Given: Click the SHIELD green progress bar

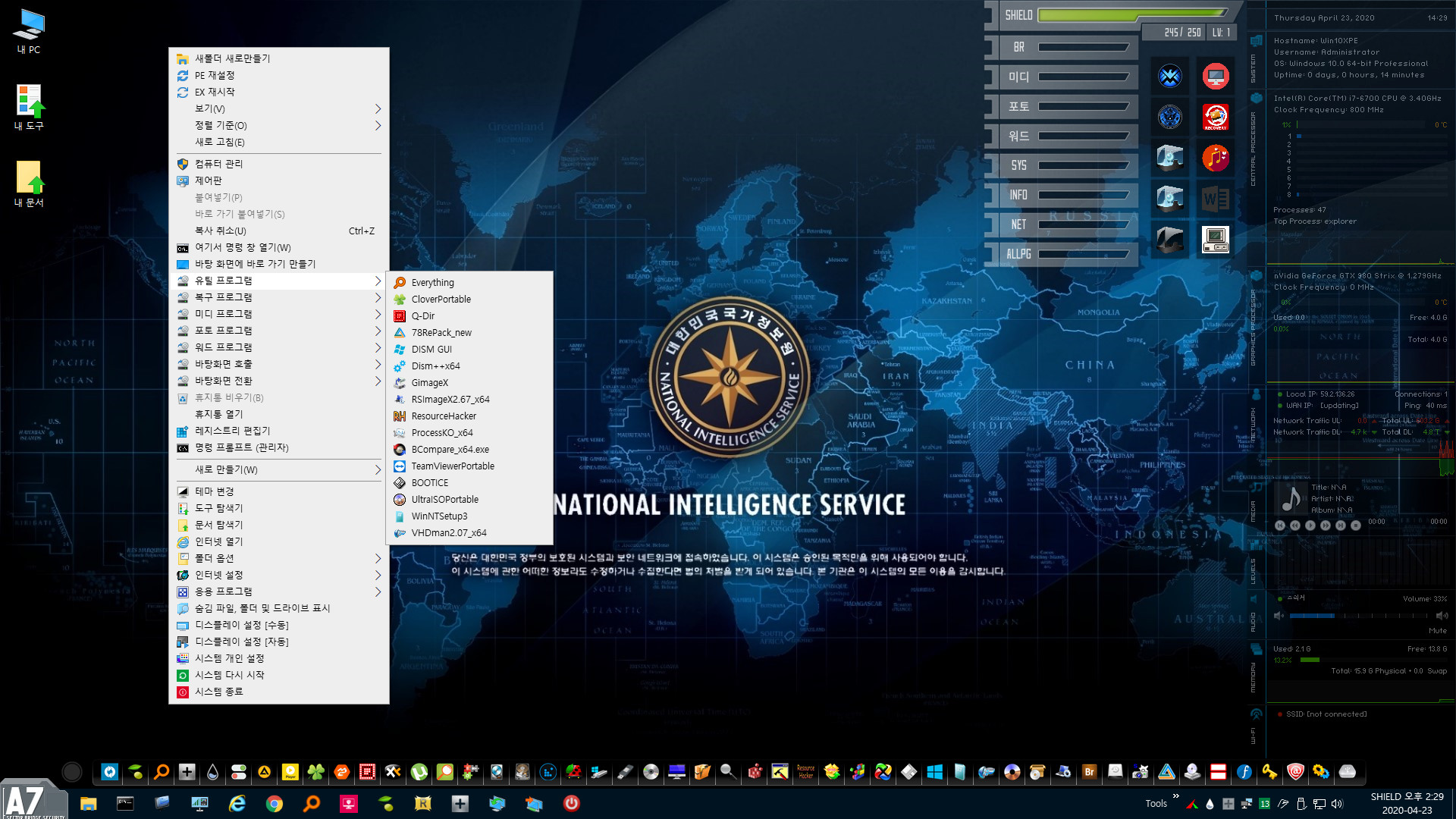Looking at the screenshot, I should coord(1133,14).
